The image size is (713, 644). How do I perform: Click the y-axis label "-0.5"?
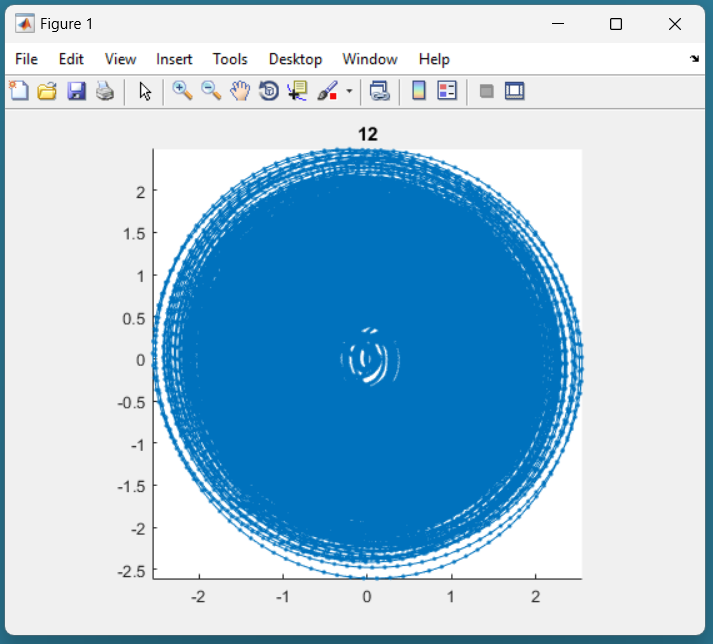[x=132, y=402]
